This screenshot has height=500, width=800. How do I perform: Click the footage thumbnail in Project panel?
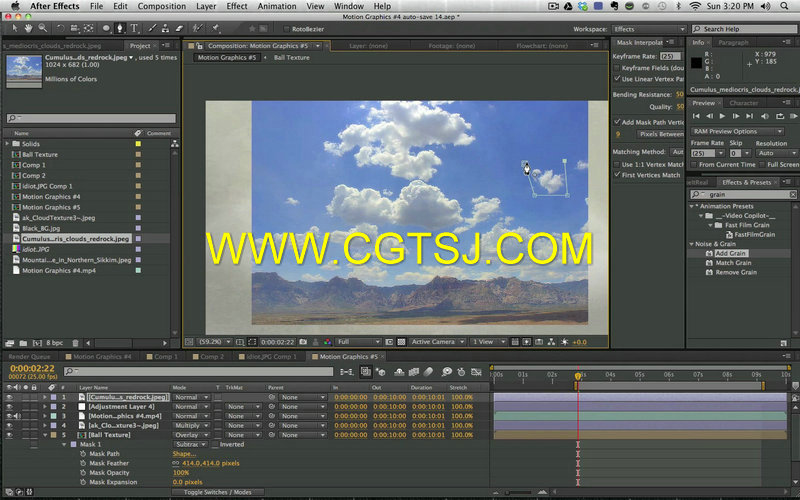(24, 71)
